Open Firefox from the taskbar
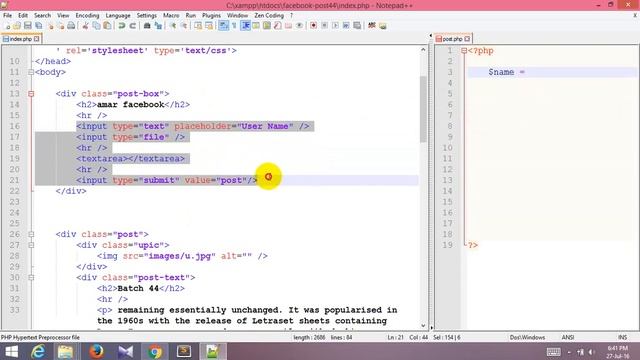This screenshot has width=640, height=360. coord(96,351)
